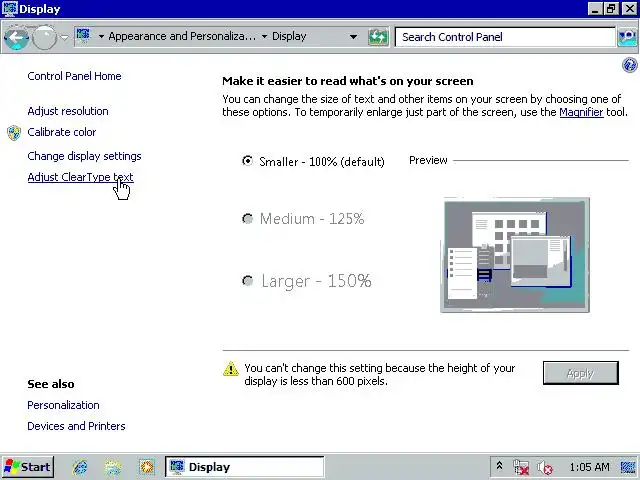
Task: Open the recent pages dropdown arrow
Action: tap(64, 38)
